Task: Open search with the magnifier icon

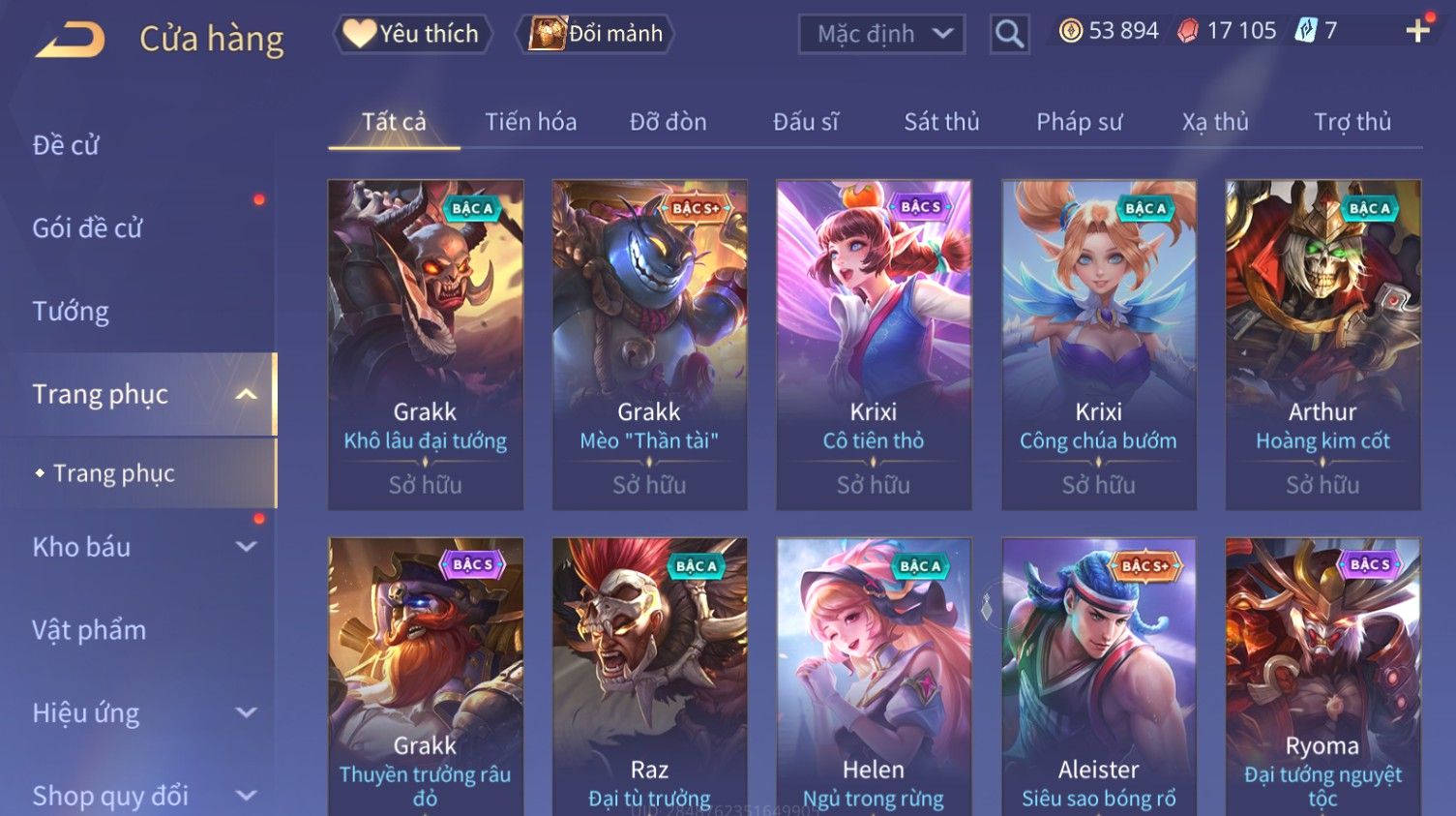Action: click(1009, 35)
